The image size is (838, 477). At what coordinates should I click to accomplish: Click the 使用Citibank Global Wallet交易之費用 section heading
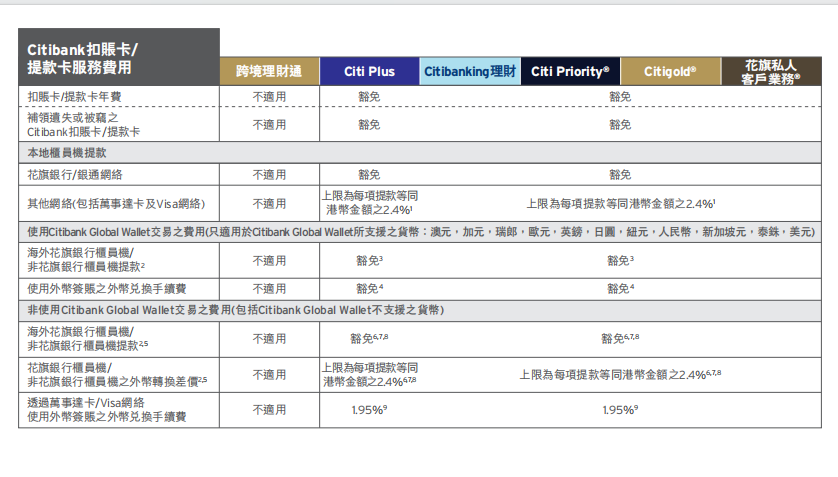[418, 232]
